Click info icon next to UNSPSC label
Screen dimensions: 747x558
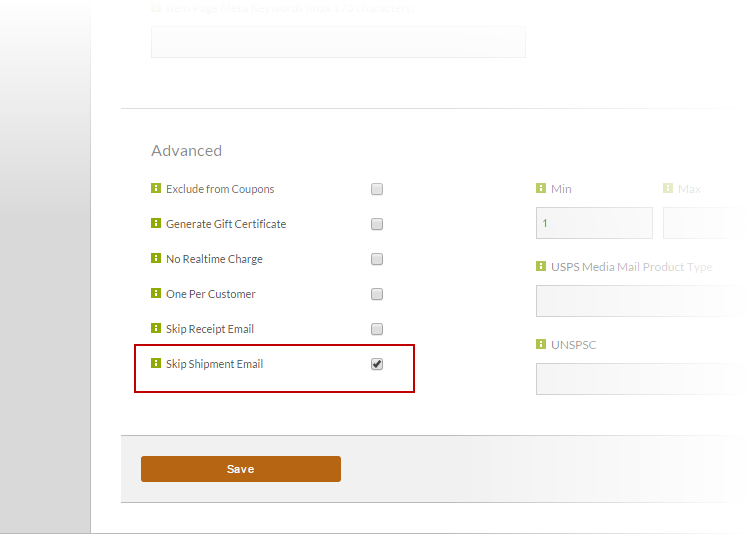(x=541, y=344)
